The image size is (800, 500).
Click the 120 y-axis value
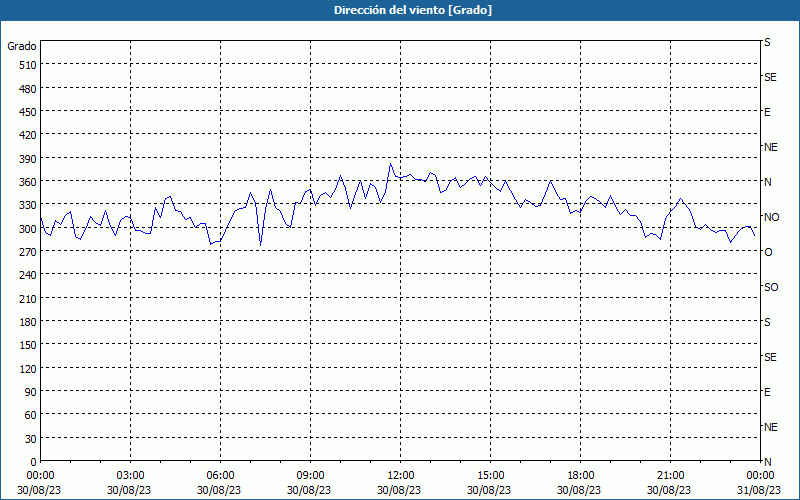click(x=28, y=369)
